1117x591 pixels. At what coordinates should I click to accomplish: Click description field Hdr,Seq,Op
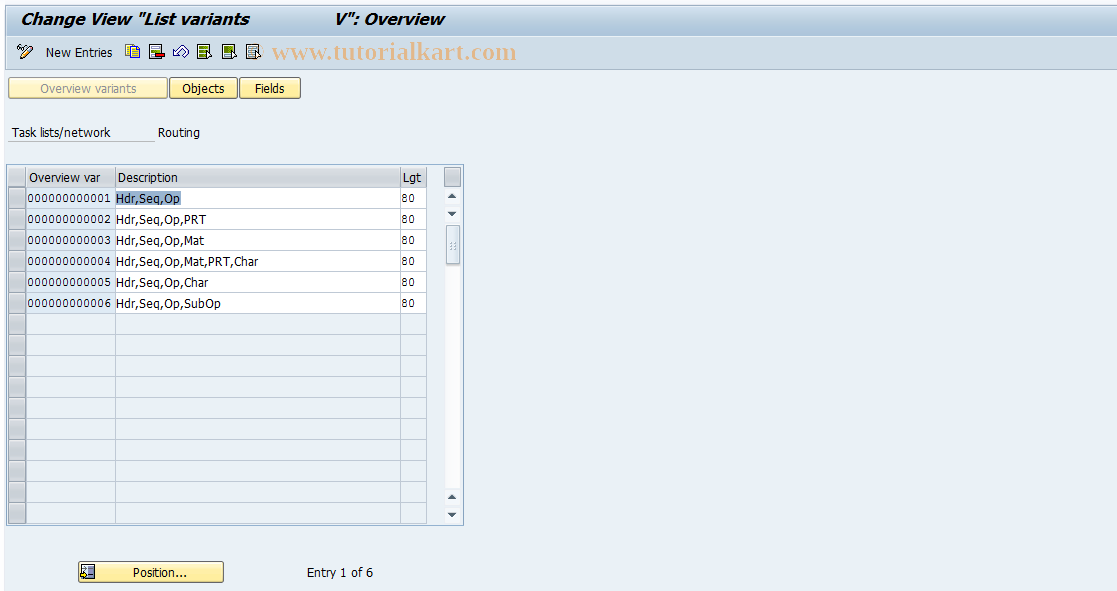(x=258, y=198)
